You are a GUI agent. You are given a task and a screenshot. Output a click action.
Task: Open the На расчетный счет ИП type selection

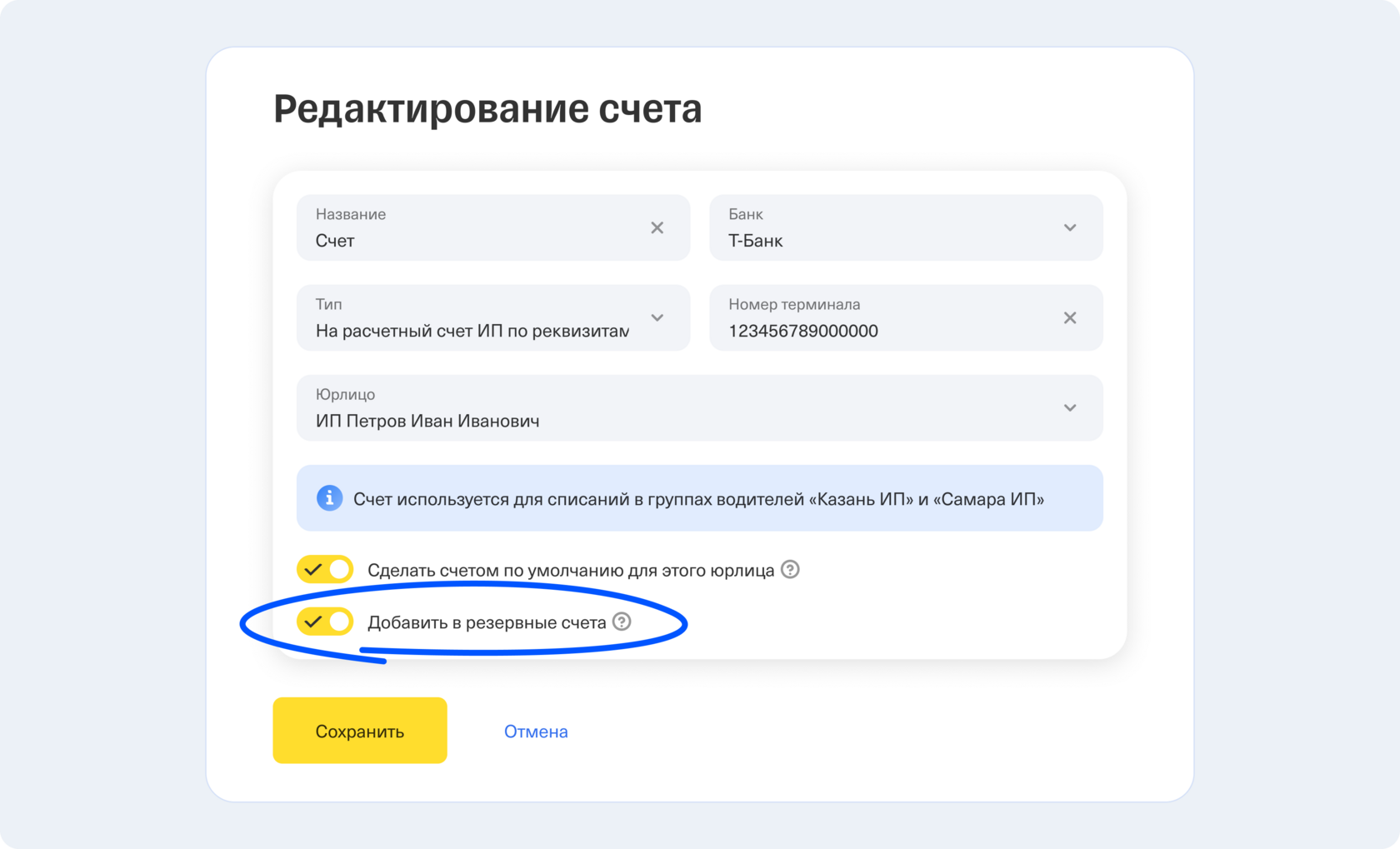coord(472,331)
